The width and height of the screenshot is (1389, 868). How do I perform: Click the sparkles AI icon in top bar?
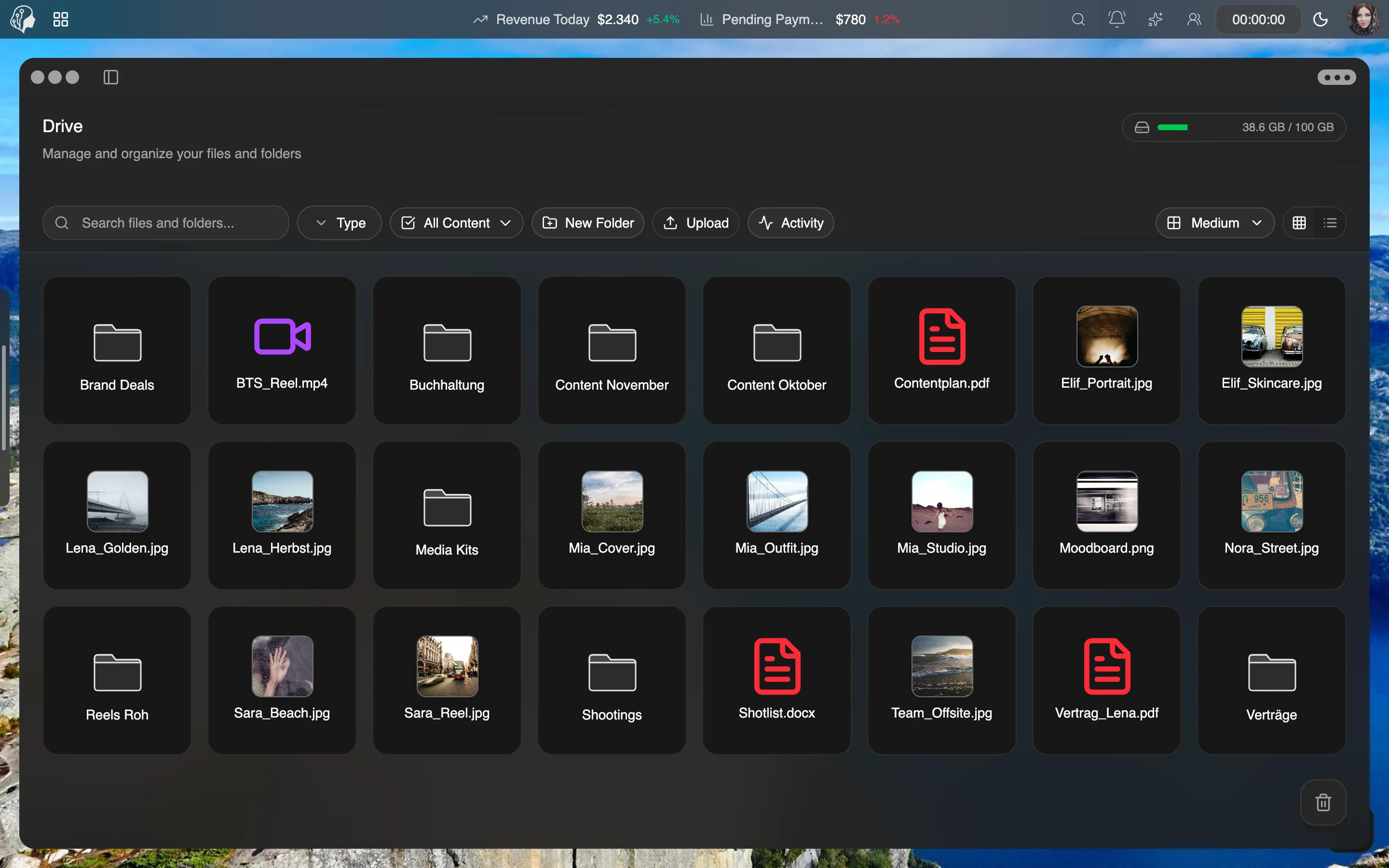point(1156,19)
